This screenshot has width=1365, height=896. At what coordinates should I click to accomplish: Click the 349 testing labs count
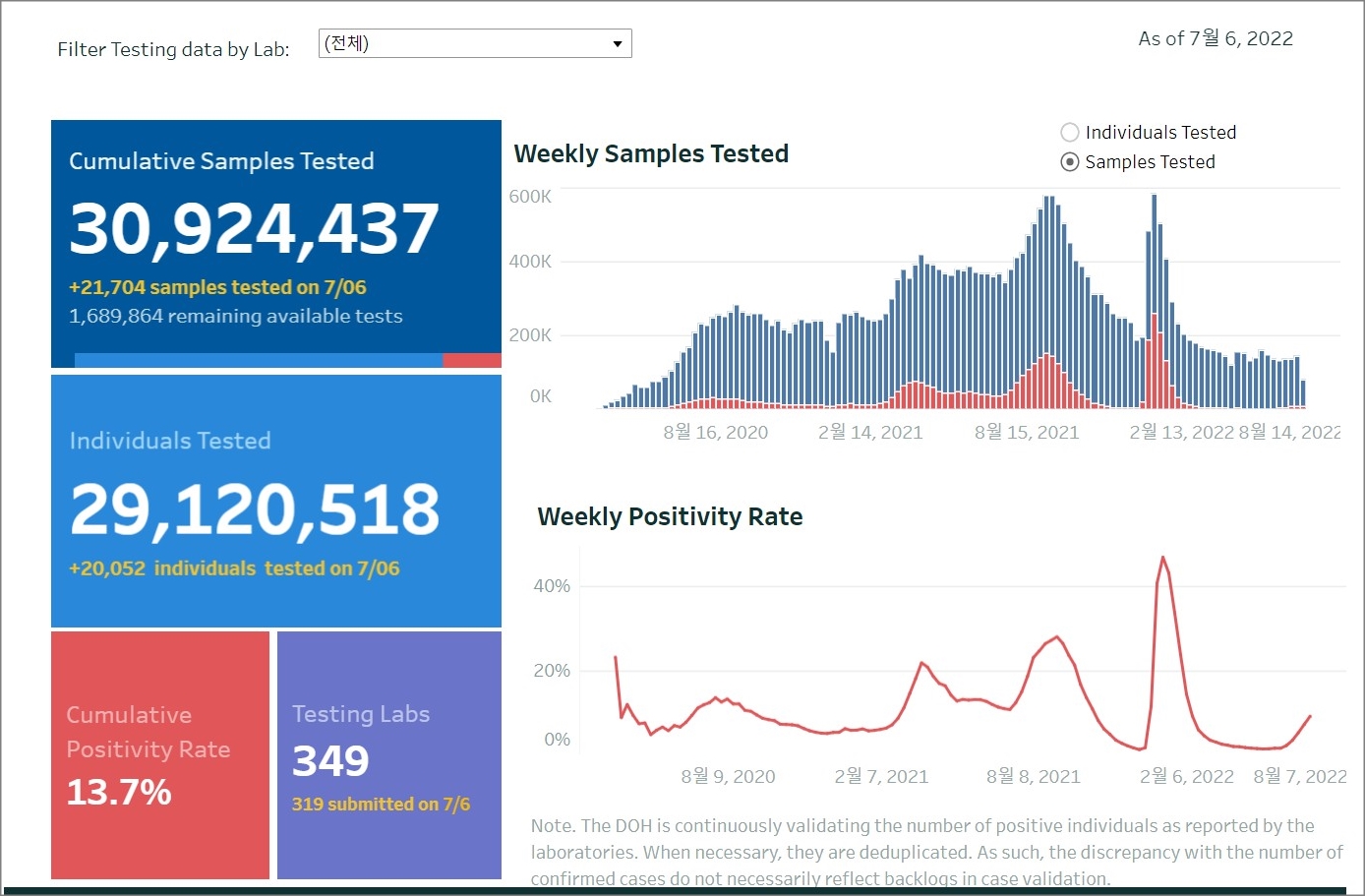pos(330,761)
